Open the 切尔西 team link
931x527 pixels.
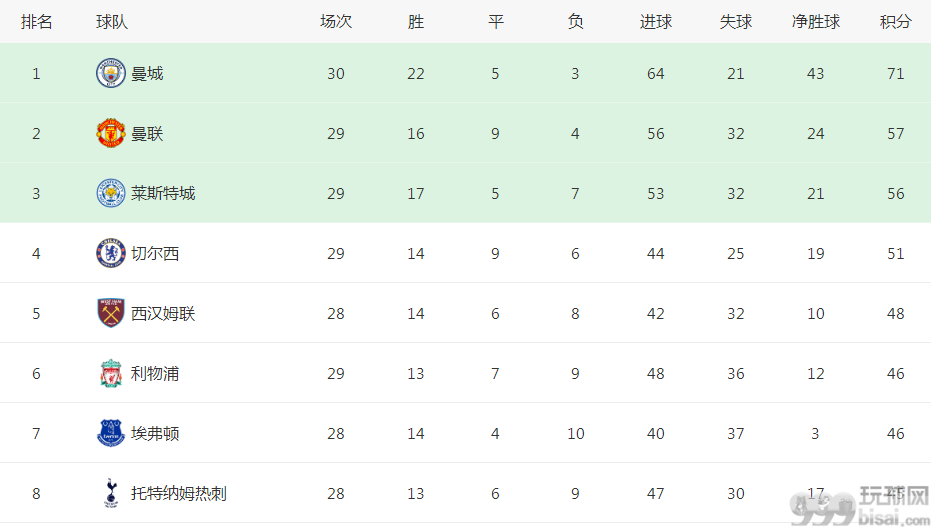point(155,253)
